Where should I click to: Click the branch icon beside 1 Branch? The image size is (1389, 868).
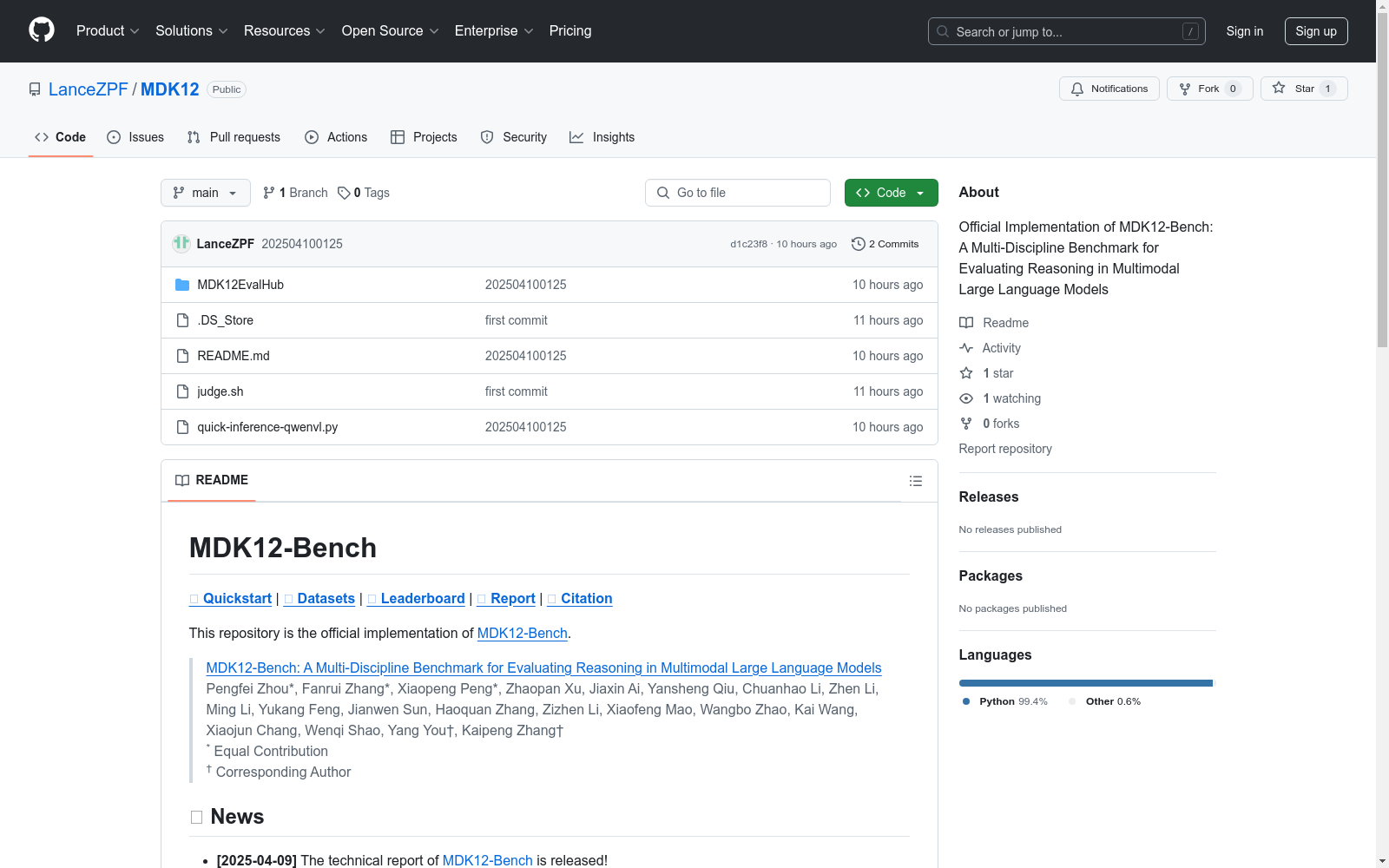pyautogui.click(x=269, y=193)
